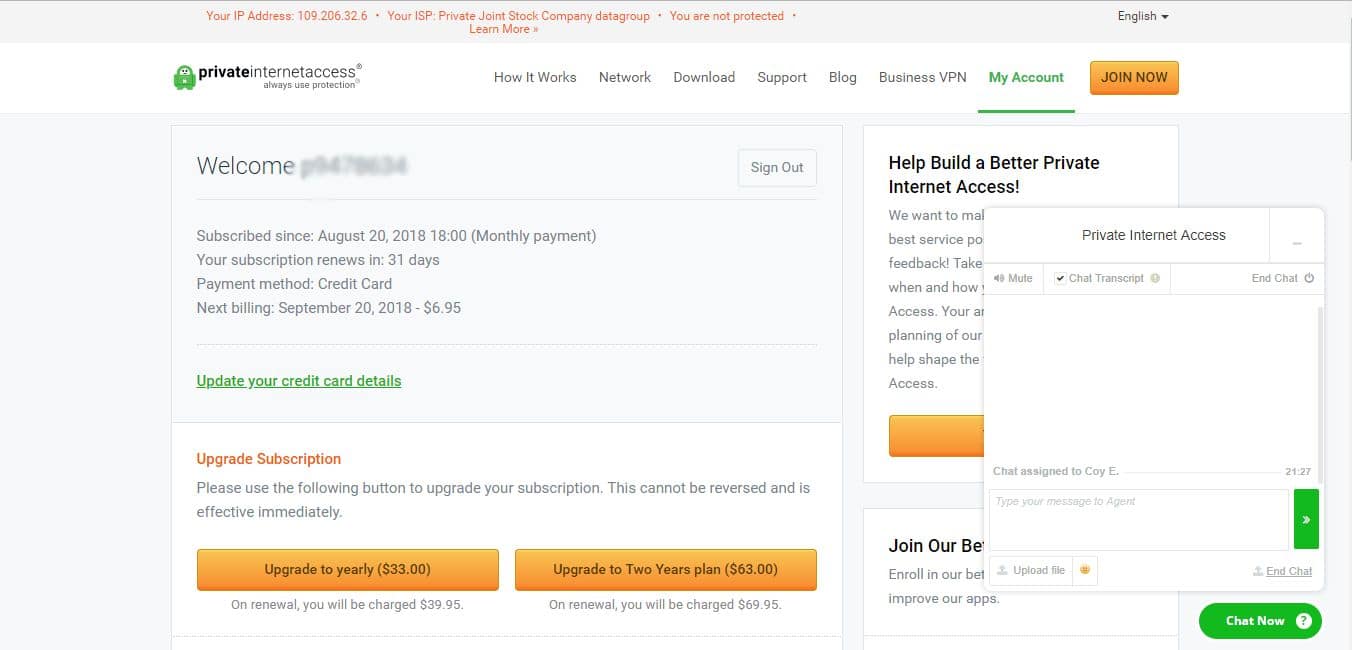
Task: Upgrade to yearly plan for $33.00
Action: pos(348,570)
